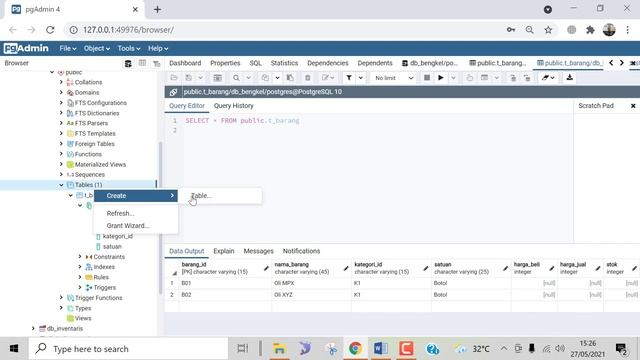Viewport: 640px width, 360px height.
Task: Open Chrome from the Windows taskbar
Action: 355,349
